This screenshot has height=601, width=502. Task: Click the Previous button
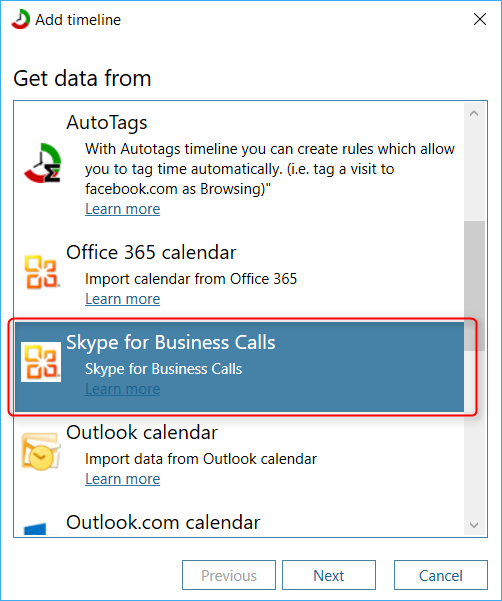(229, 575)
